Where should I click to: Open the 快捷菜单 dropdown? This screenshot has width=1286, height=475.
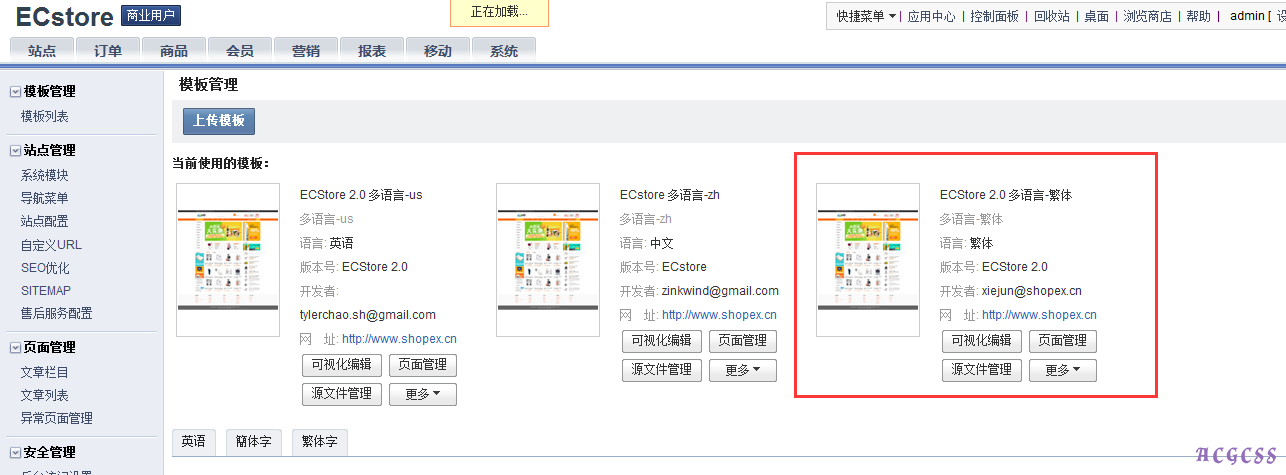[x=866, y=16]
